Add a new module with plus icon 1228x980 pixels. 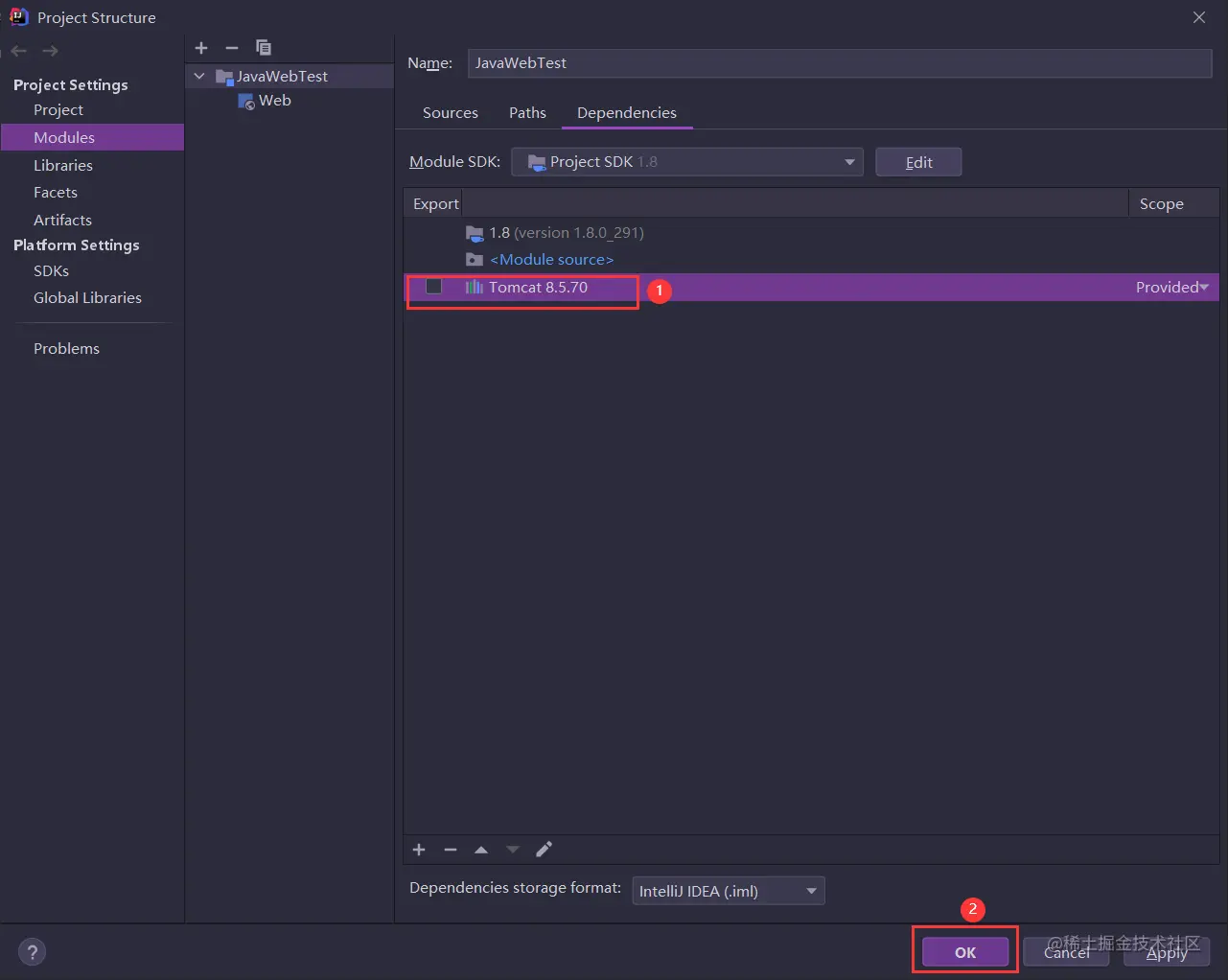(x=201, y=47)
